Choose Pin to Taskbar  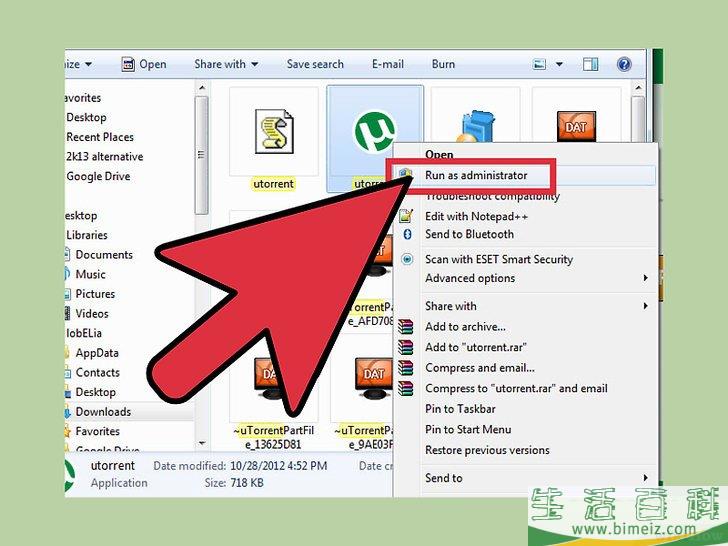(x=460, y=409)
